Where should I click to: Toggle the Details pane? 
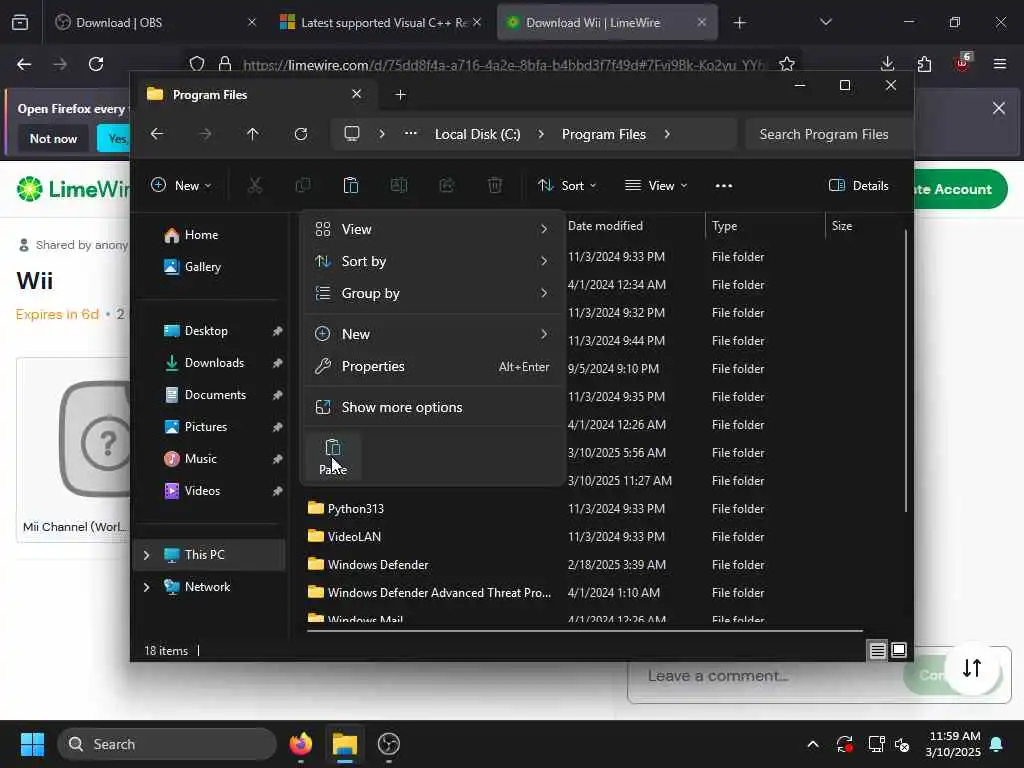[x=858, y=186]
